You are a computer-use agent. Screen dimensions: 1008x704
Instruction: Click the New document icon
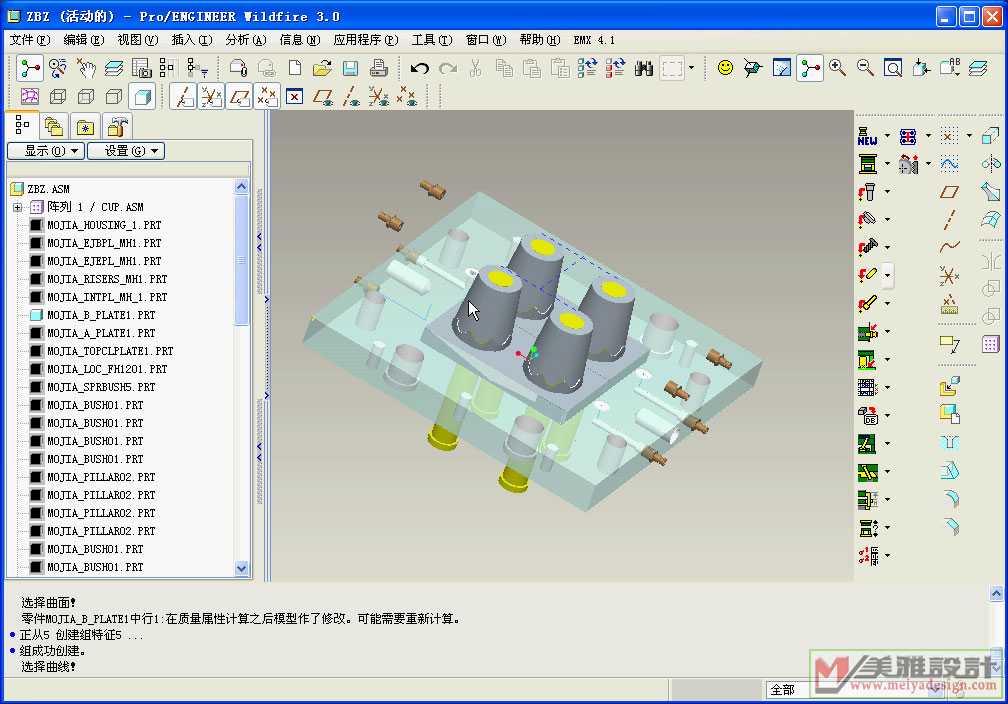pos(294,68)
